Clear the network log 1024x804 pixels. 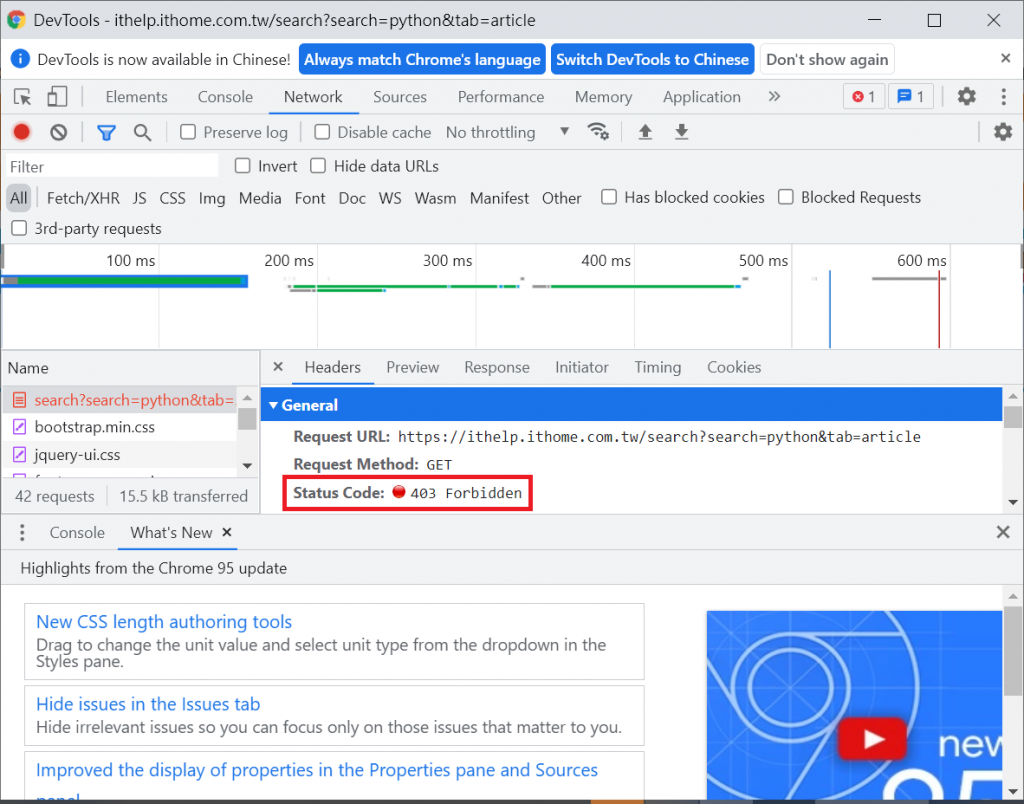coord(59,133)
